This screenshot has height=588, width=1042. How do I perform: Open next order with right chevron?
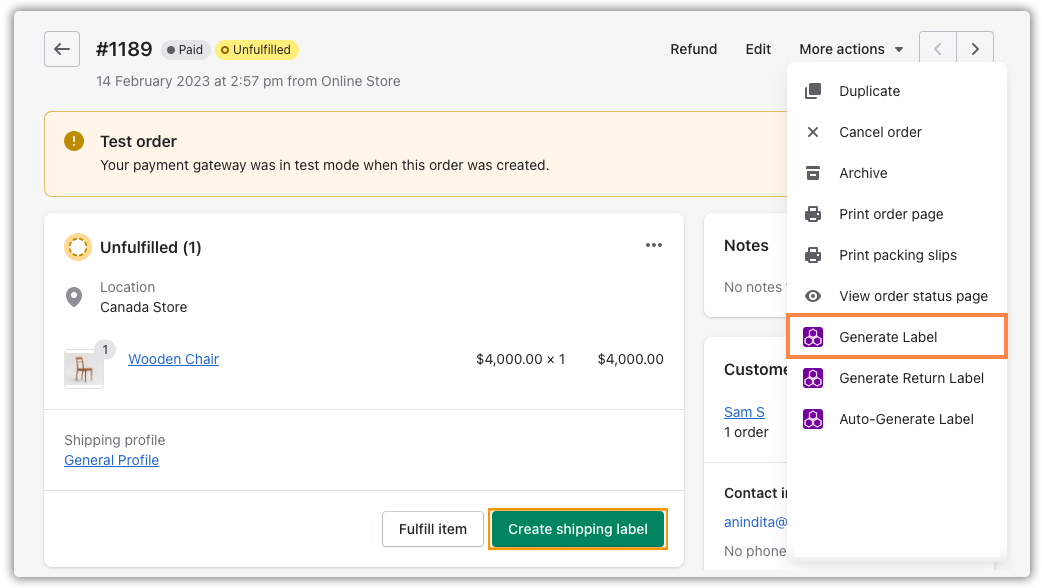coord(975,49)
